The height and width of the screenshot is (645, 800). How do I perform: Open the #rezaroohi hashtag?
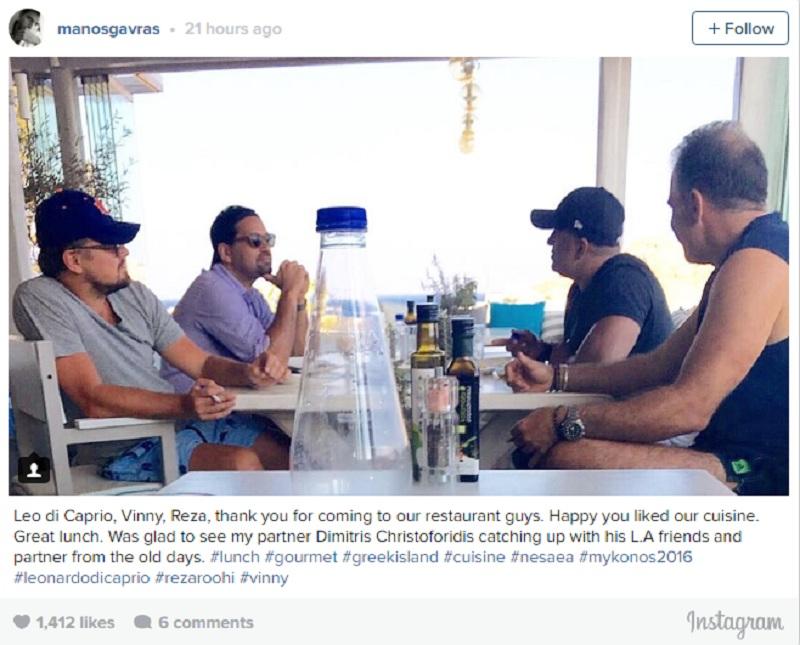(x=195, y=578)
